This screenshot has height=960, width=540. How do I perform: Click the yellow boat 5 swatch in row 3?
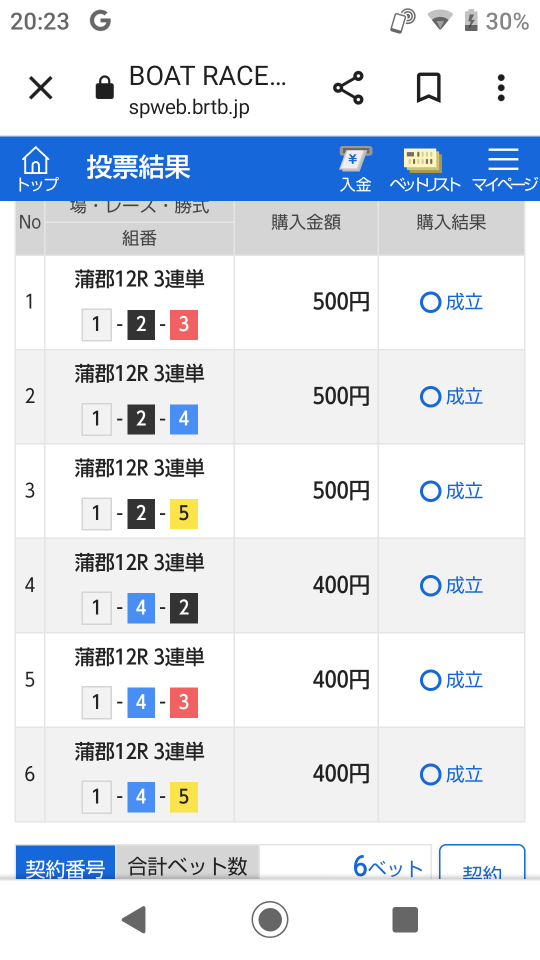184,513
